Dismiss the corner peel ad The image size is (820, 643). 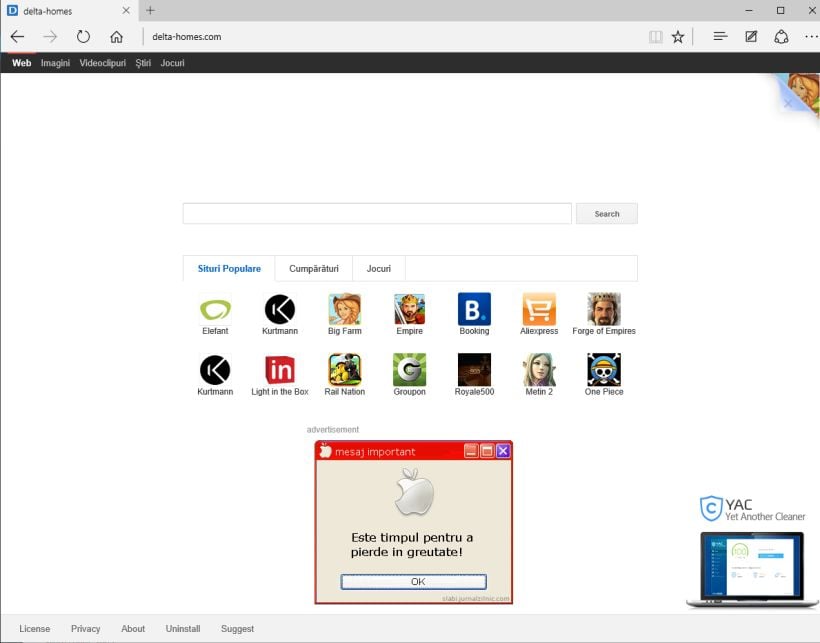coord(788,104)
